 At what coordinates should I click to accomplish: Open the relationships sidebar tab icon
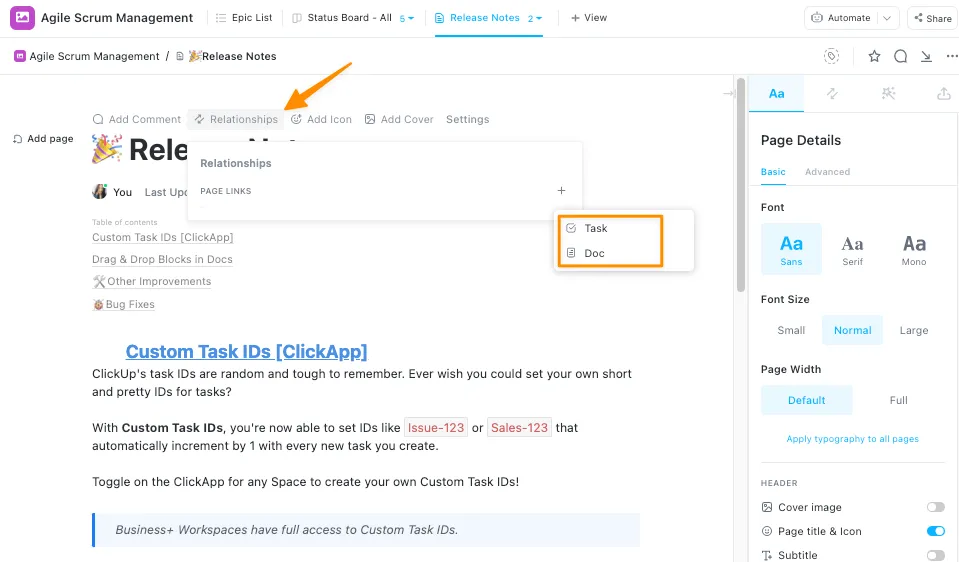[x=832, y=94]
